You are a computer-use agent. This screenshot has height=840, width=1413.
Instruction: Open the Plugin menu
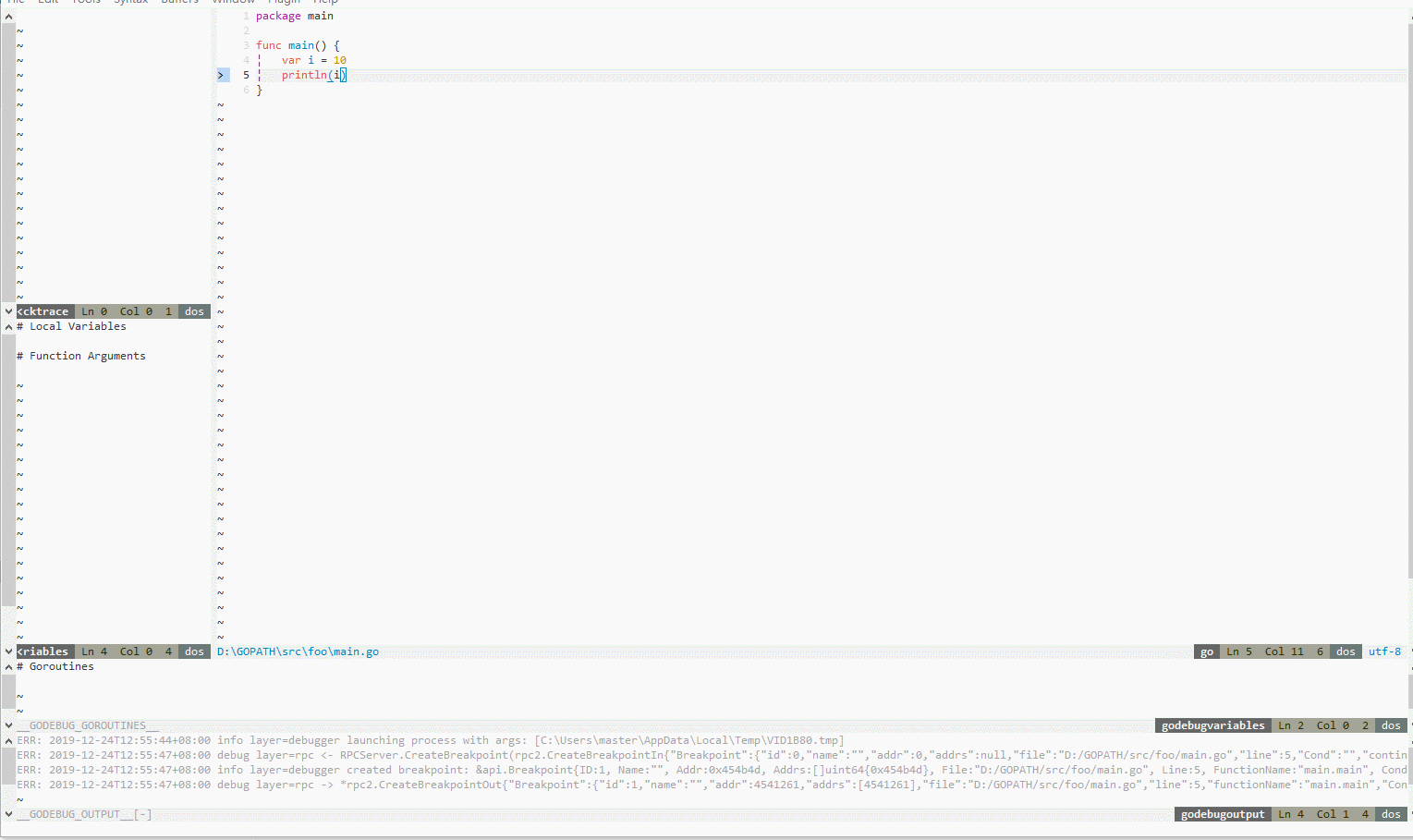284,2
